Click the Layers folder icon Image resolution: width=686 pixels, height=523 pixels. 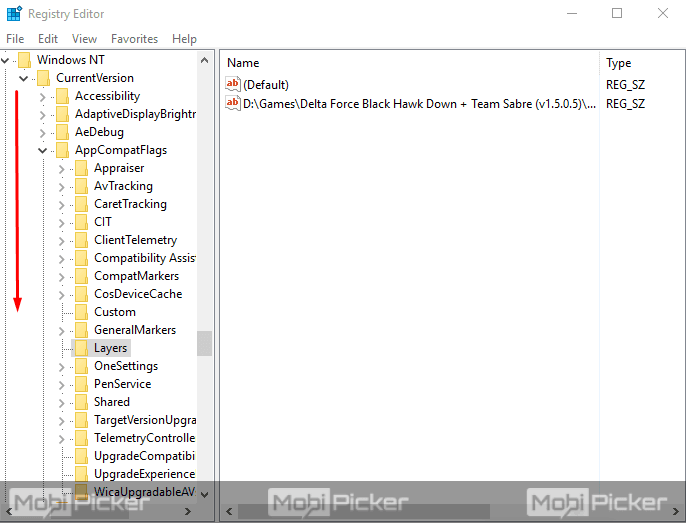pos(81,348)
